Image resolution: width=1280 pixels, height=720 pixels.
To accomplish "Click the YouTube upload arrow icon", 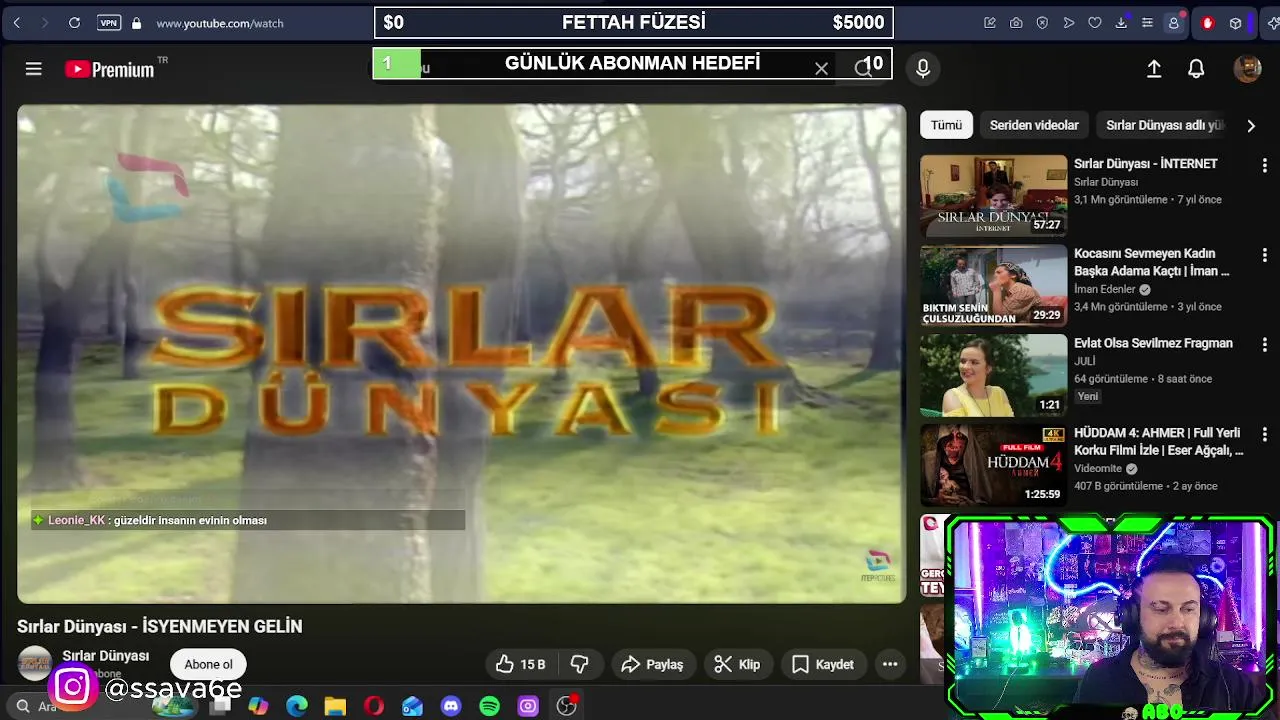I will point(1154,68).
